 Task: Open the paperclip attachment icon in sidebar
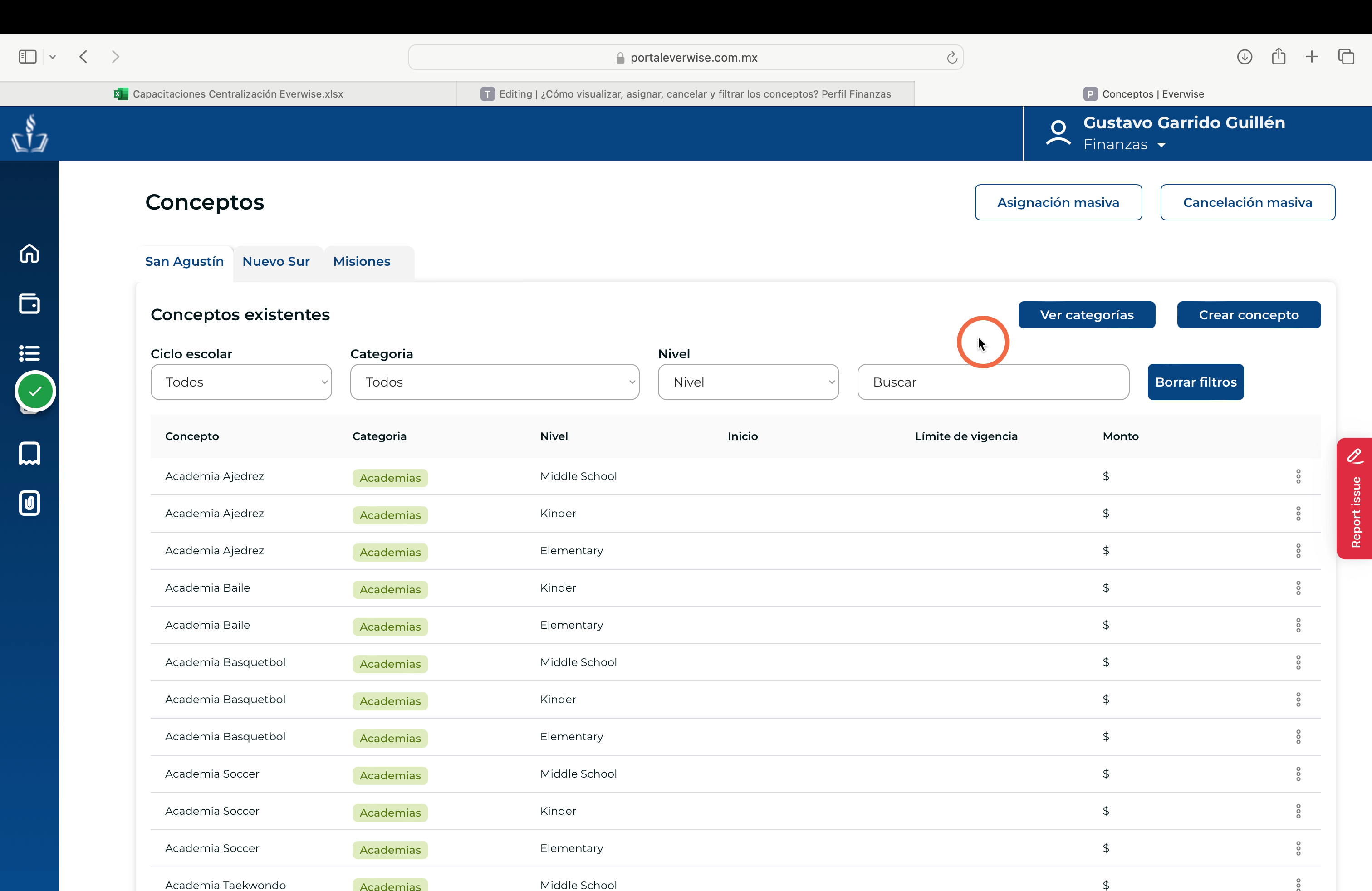29,503
